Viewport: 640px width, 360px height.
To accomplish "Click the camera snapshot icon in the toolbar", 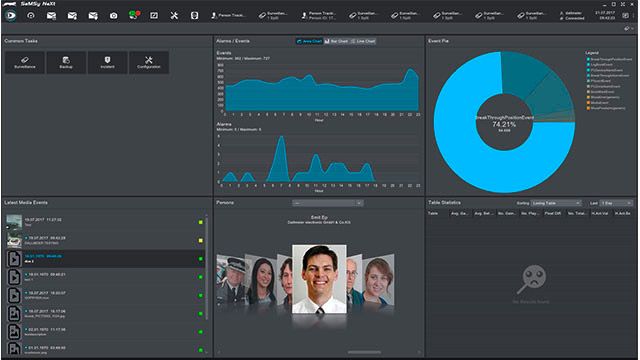I will pos(113,16).
